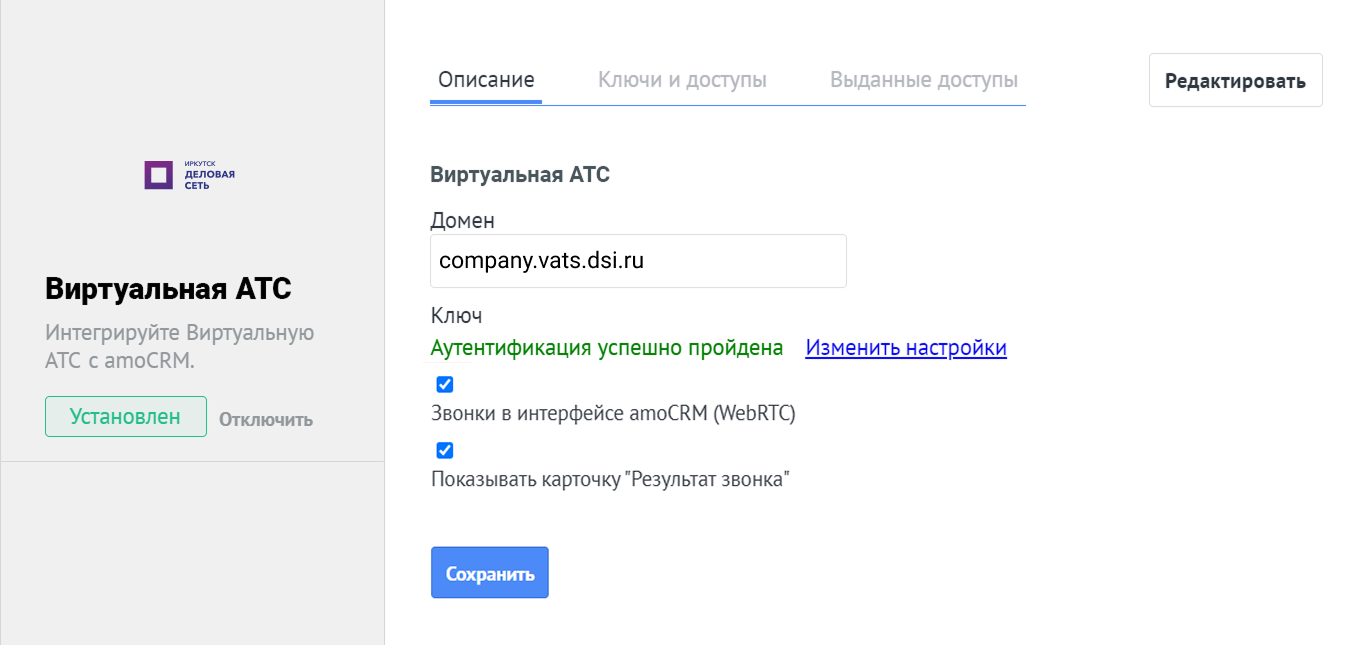
Task: Click the Домен field label
Action: pyautogui.click(x=463, y=220)
